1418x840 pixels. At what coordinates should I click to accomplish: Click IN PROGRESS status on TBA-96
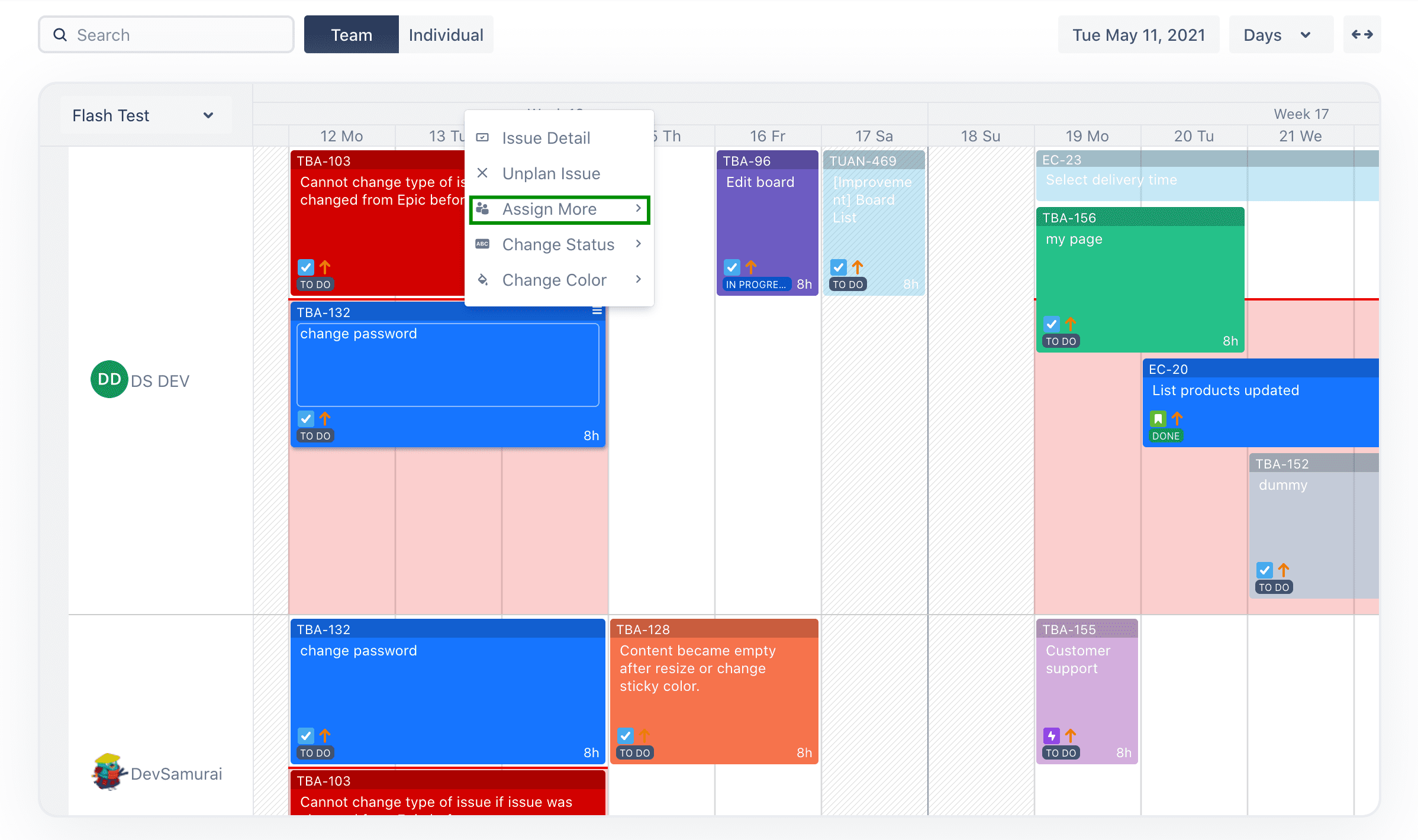pos(756,285)
